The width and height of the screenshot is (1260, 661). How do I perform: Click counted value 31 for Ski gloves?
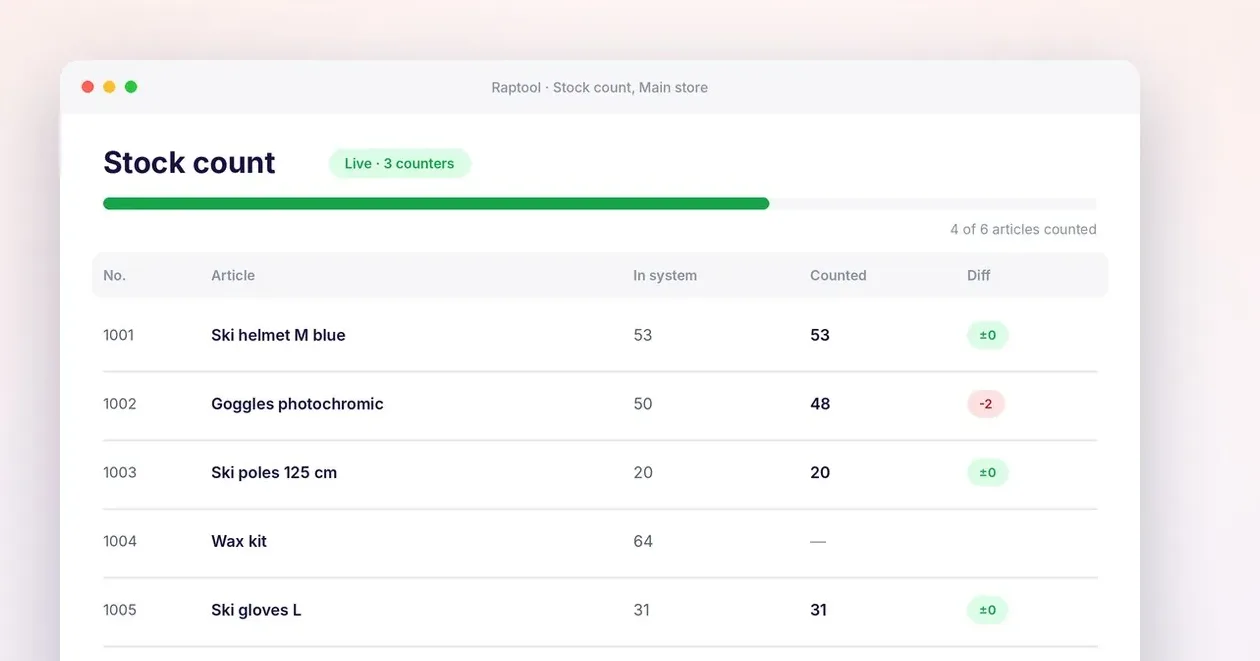tap(819, 610)
